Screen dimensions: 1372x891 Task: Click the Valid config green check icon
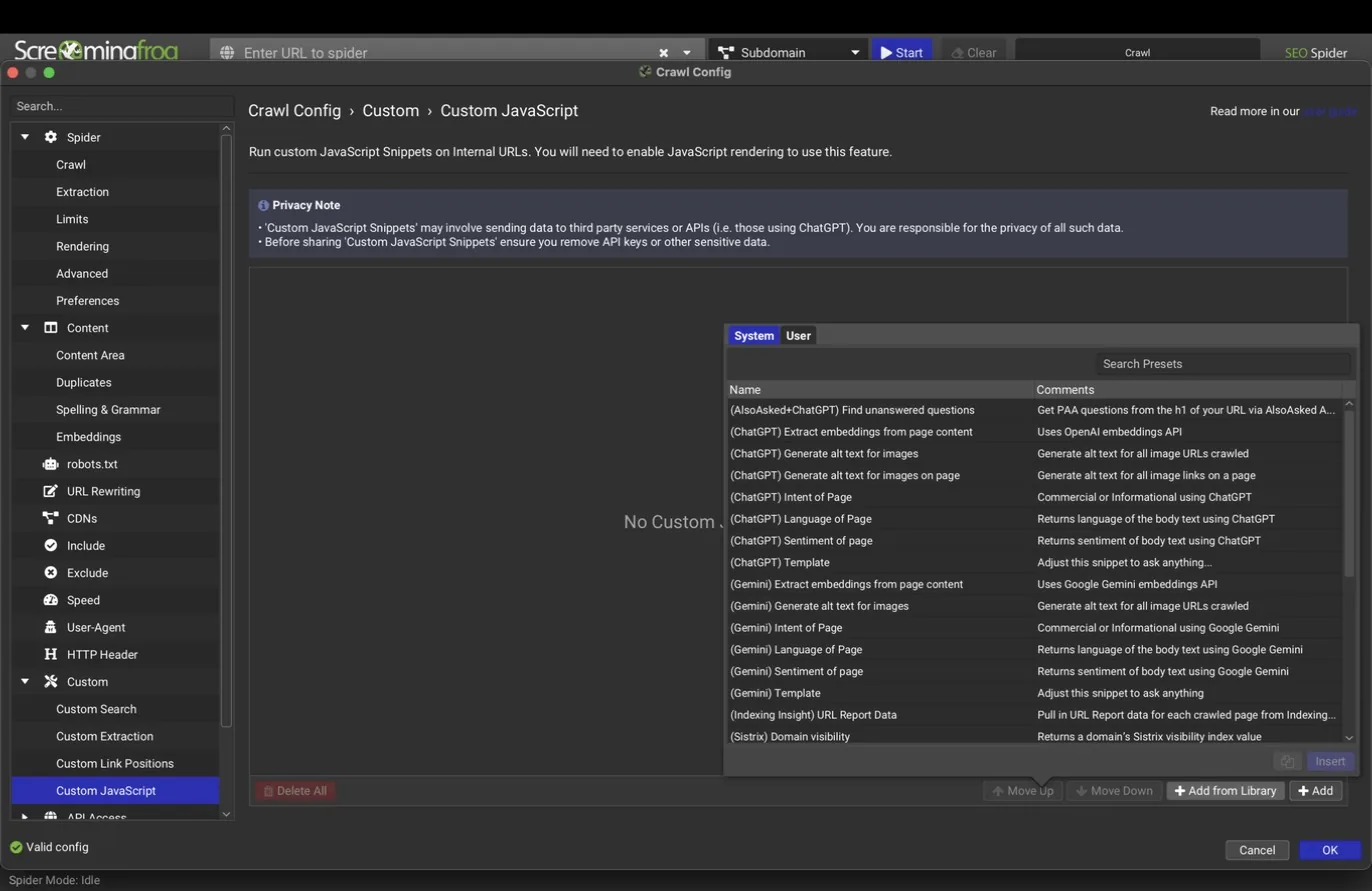tap(16, 847)
